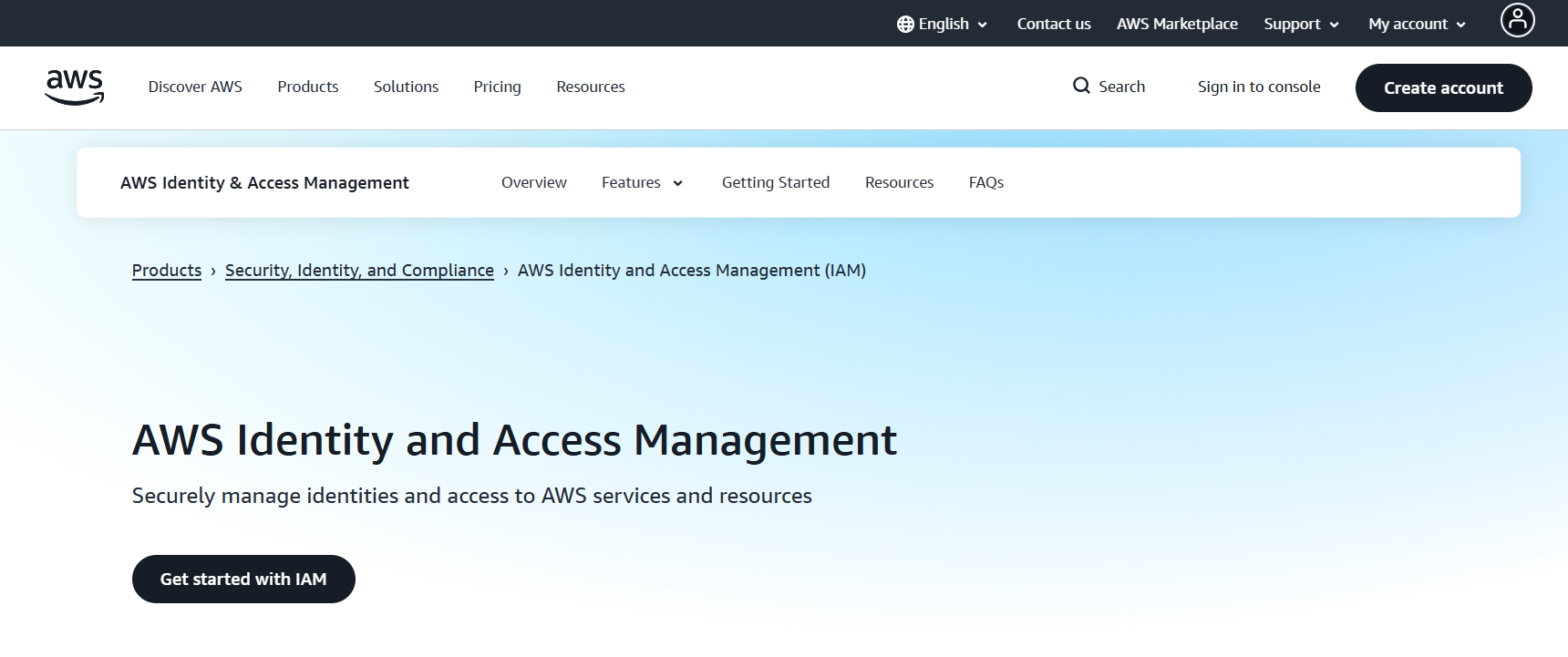Click the AWS logo
Screen dimensions: 1568x657
pos(75,87)
